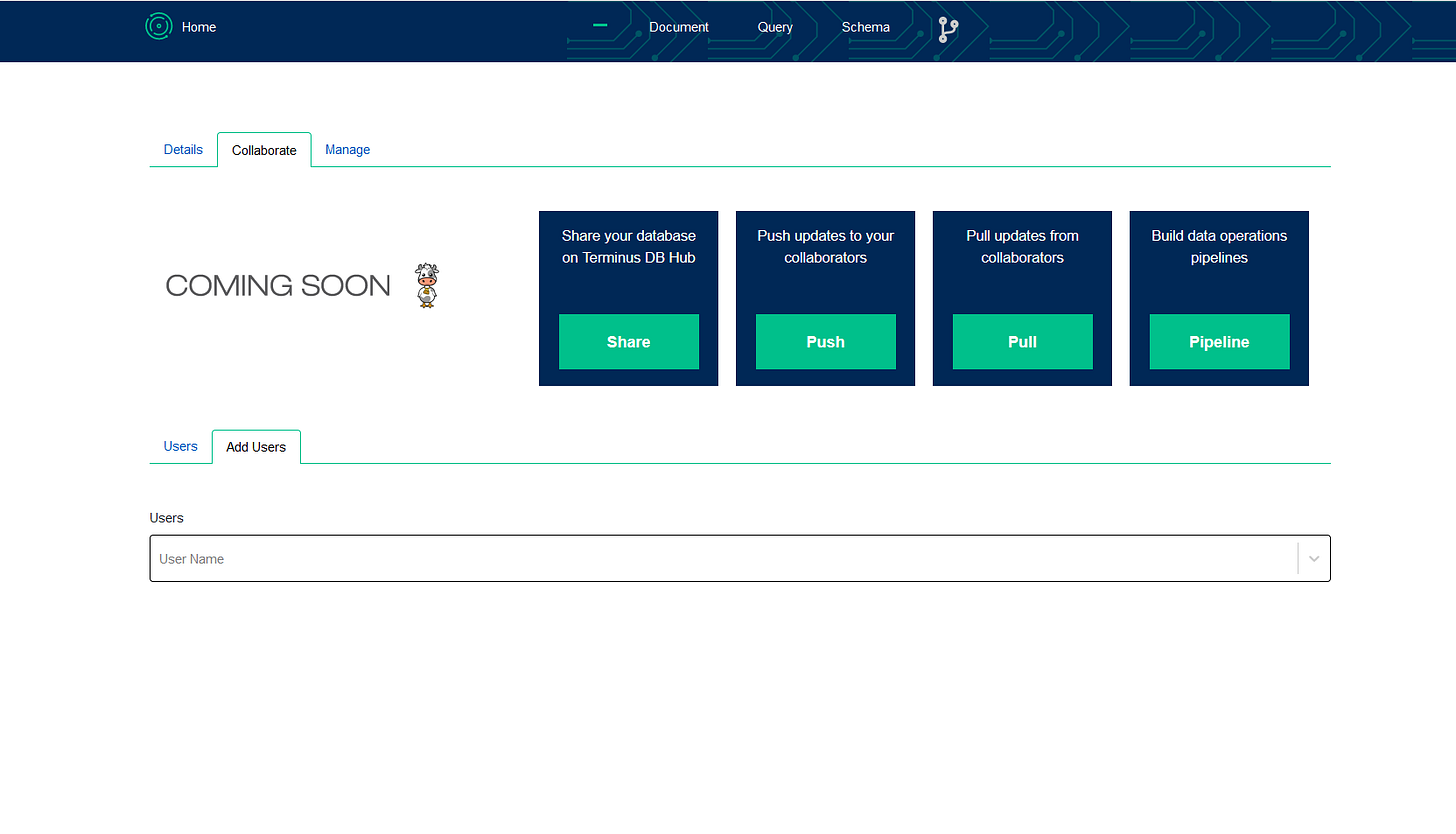Focus the User Name input field

tap(720, 559)
